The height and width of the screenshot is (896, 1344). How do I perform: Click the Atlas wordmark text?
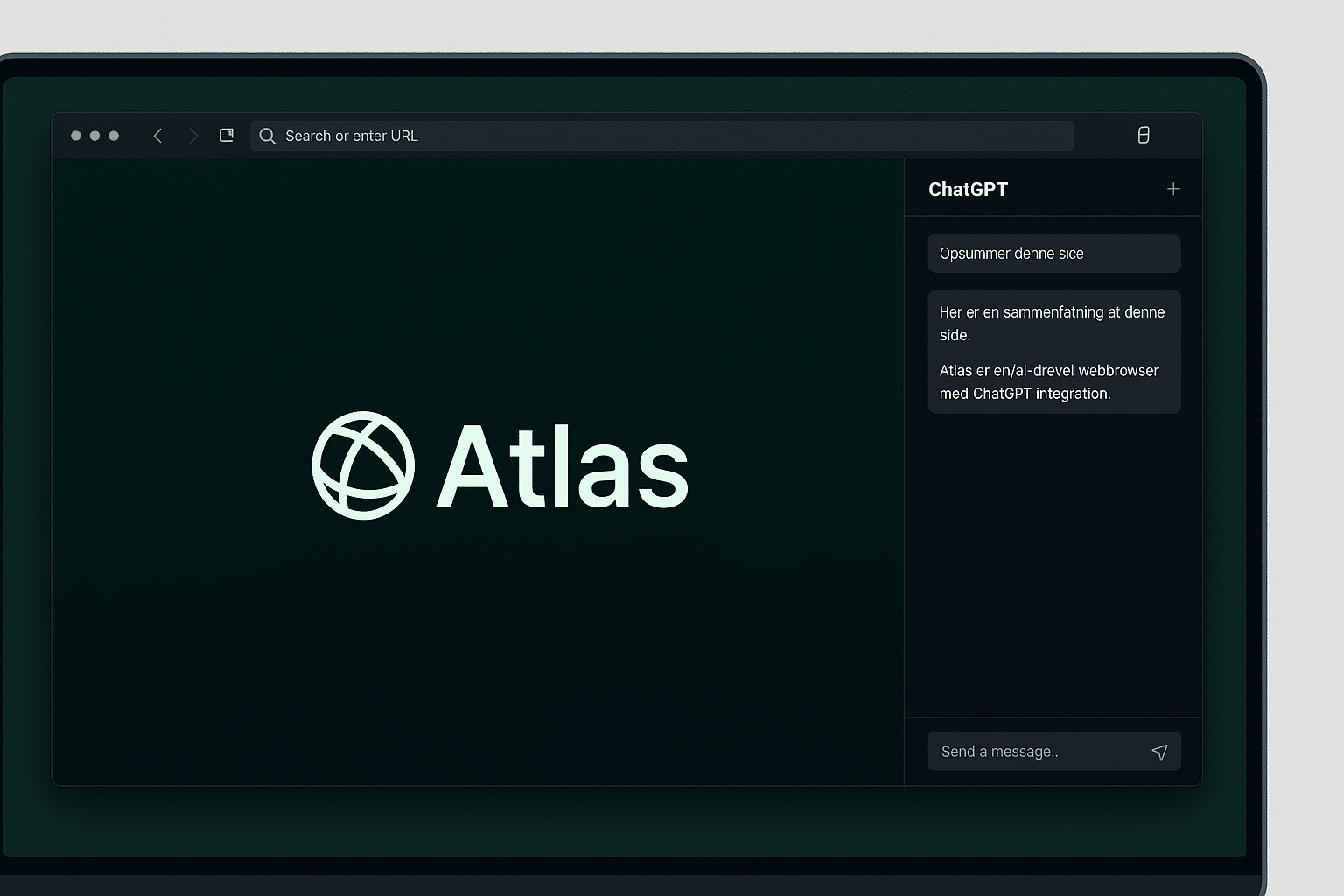pos(561,466)
